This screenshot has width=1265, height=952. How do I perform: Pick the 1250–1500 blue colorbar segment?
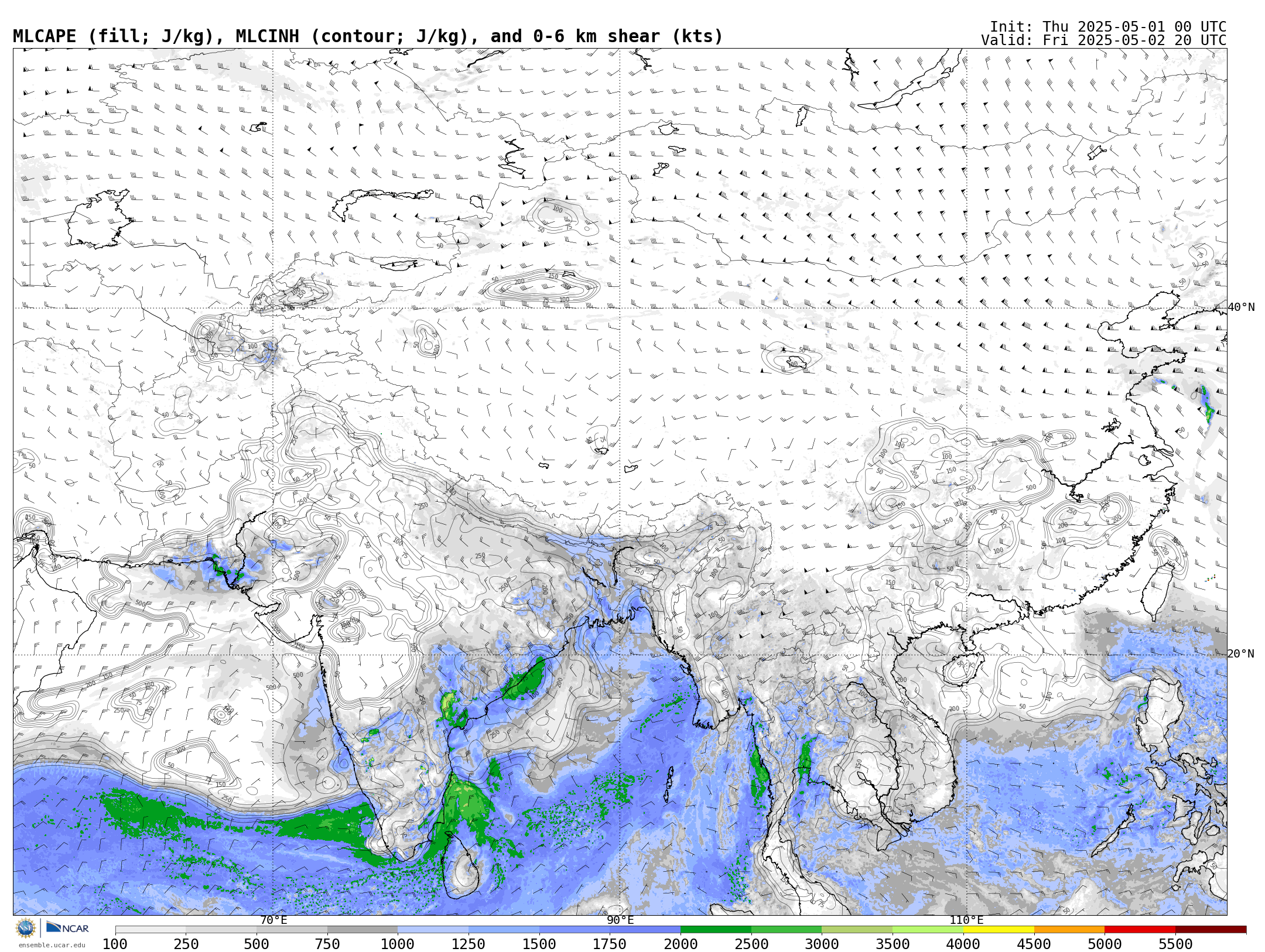(x=504, y=929)
